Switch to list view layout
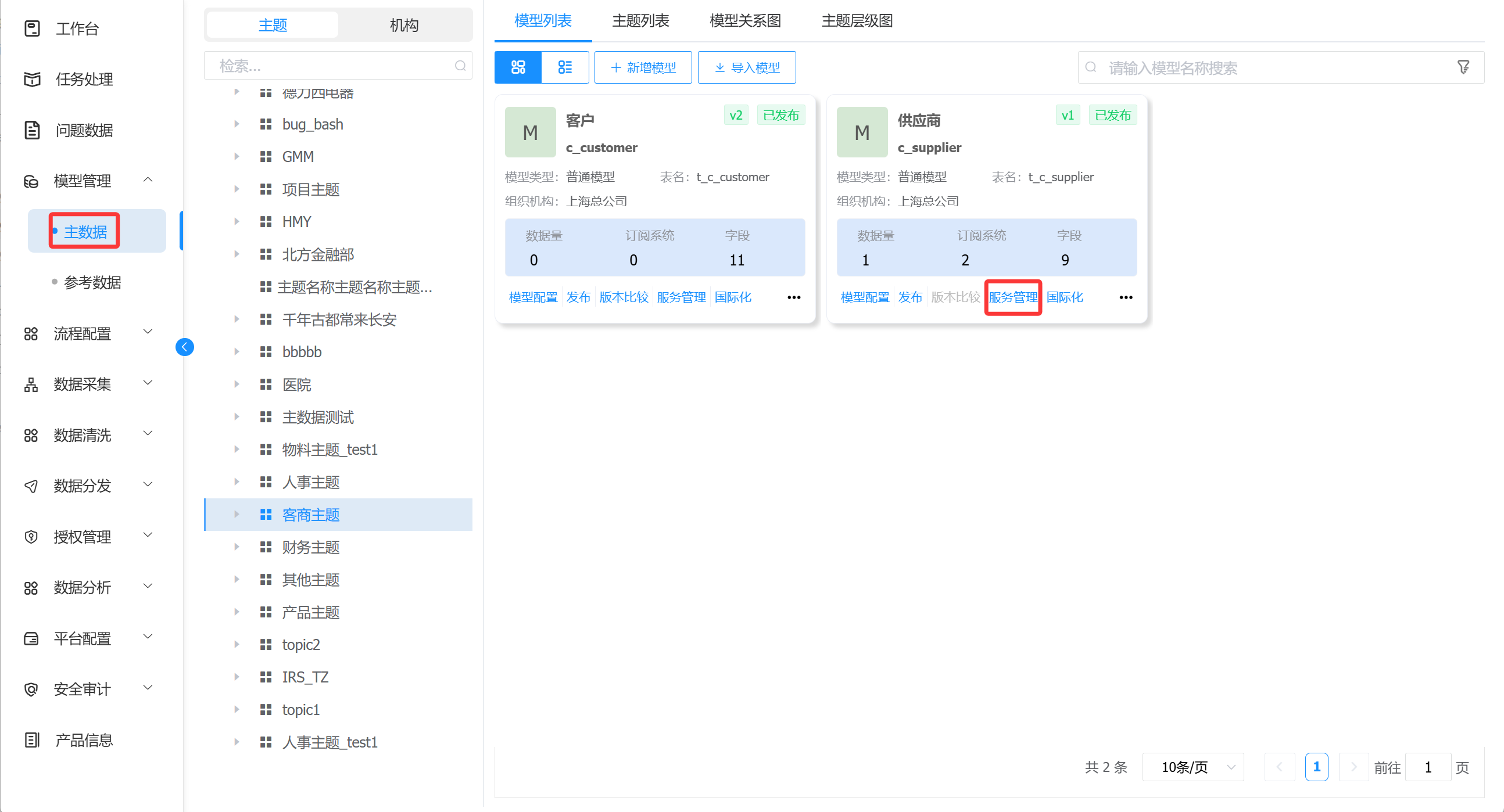Screen dimensions: 1504x812 coord(565,67)
